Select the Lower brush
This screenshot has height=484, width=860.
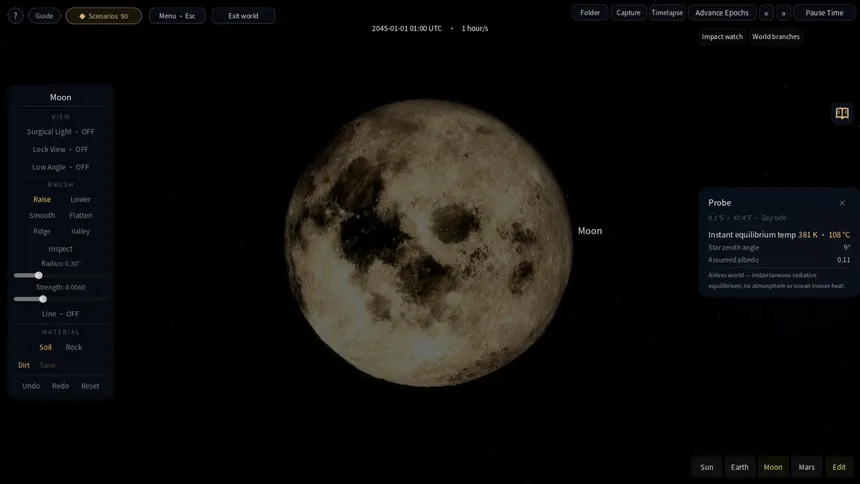pyautogui.click(x=81, y=199)
